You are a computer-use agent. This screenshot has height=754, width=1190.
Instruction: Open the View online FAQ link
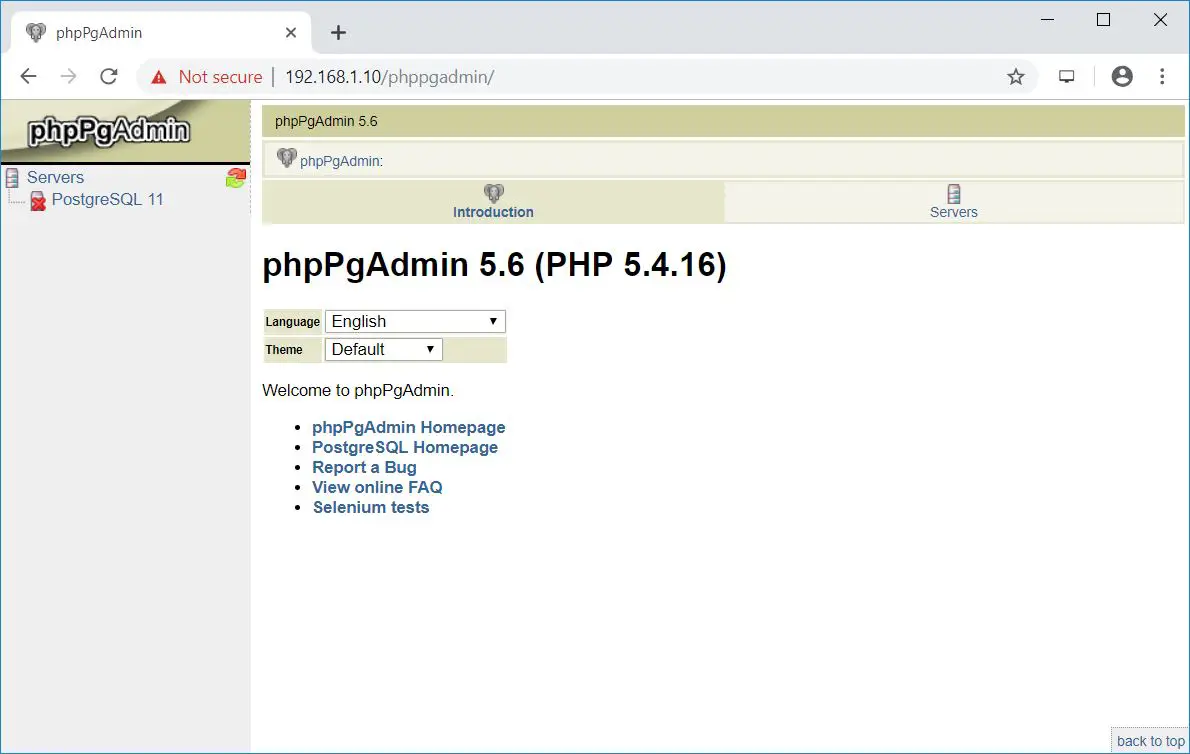377,488
